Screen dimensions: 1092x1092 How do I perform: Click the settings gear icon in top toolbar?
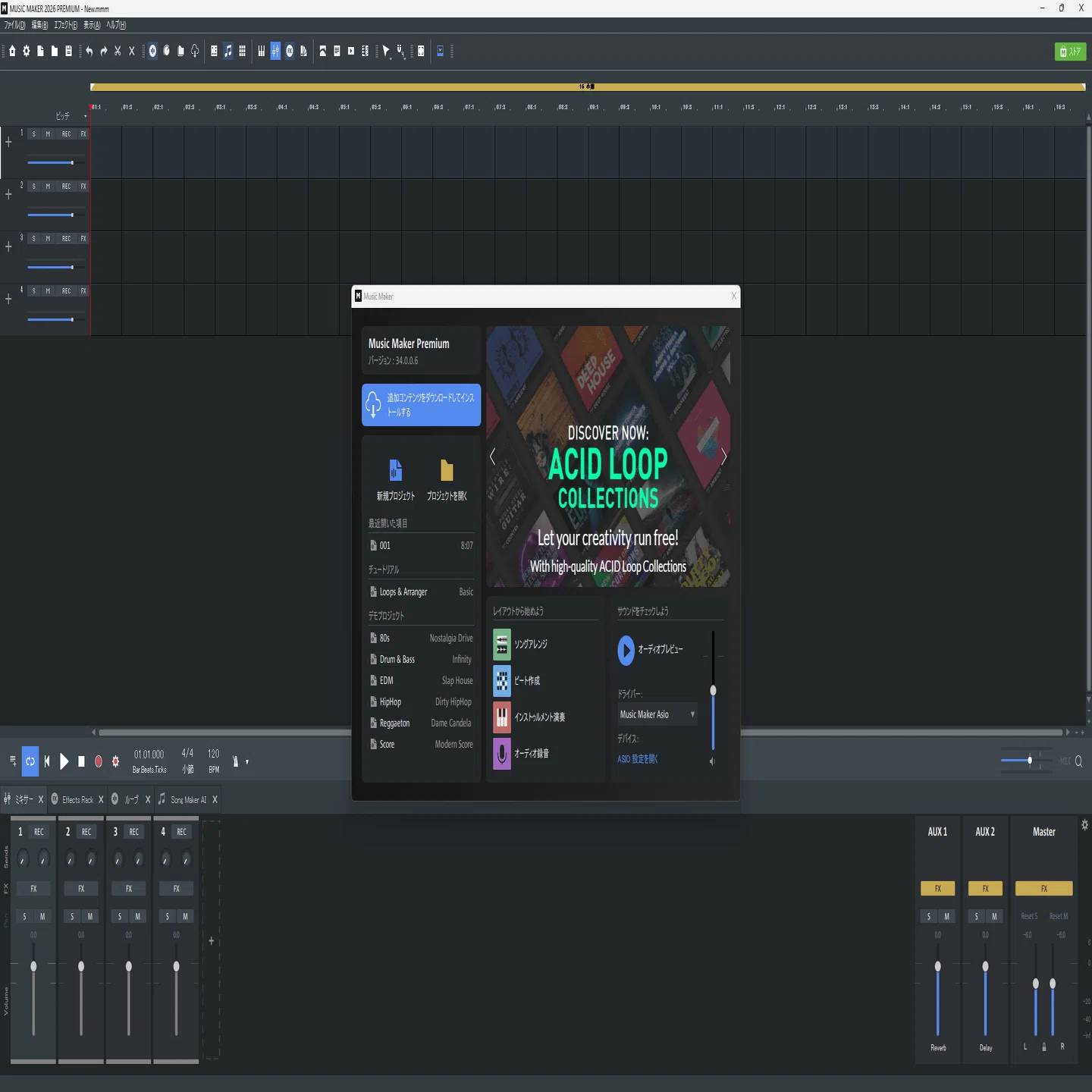[27, 51]
